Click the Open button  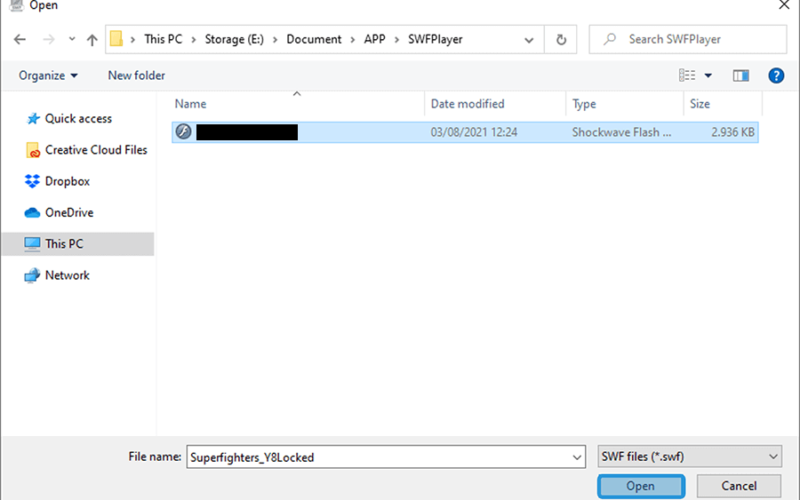click(x=641, y=486)
